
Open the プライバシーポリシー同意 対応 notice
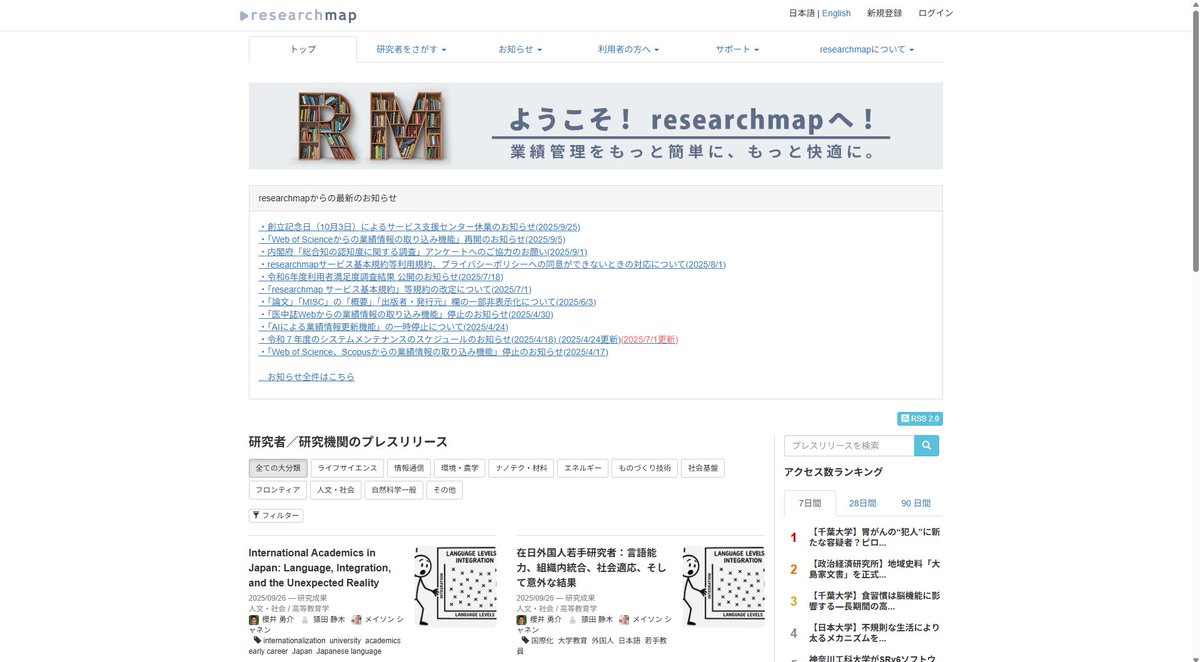tap(492, 265)
